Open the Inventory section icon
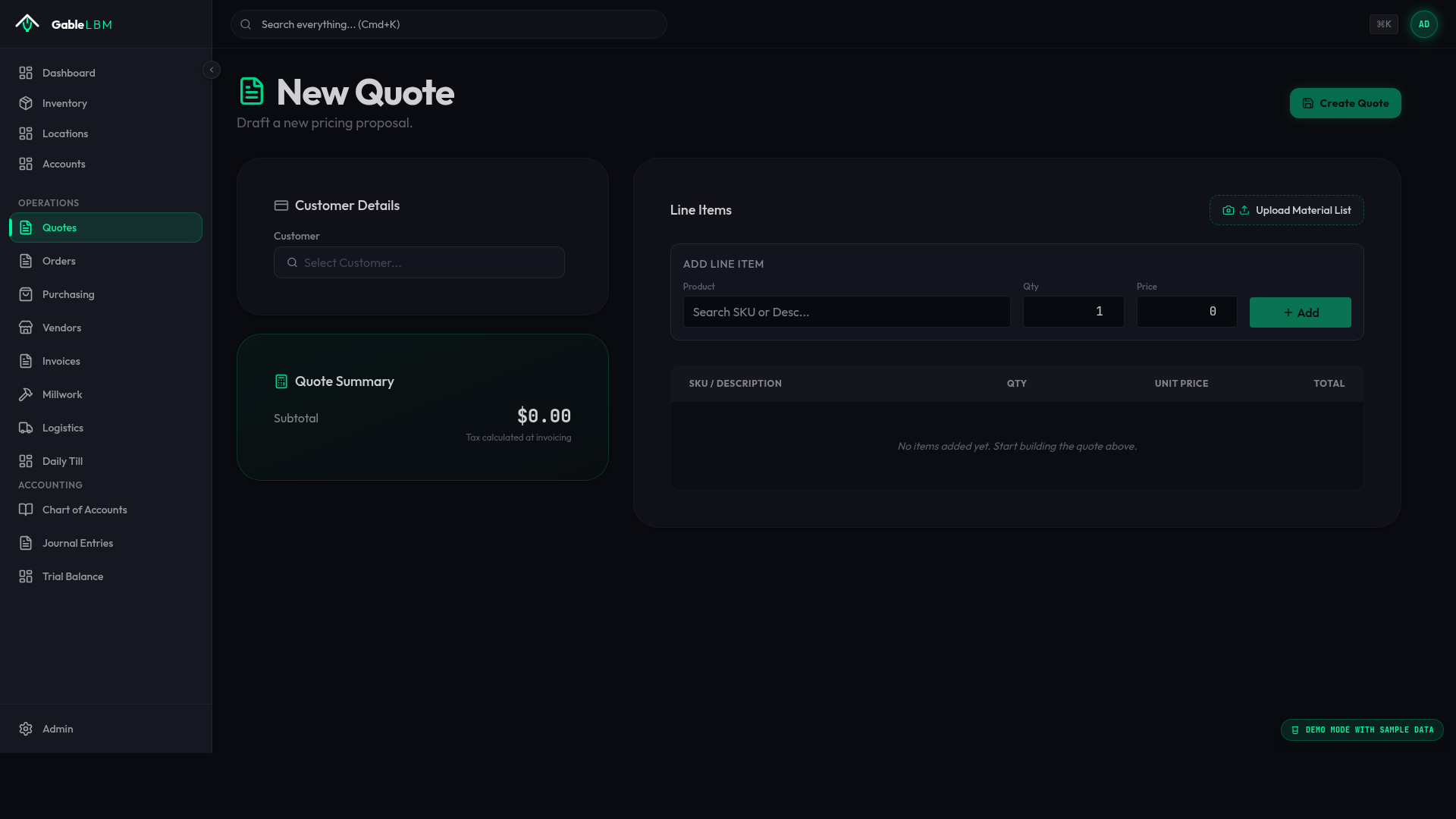Screen dimensions: 1456x819 27,103
